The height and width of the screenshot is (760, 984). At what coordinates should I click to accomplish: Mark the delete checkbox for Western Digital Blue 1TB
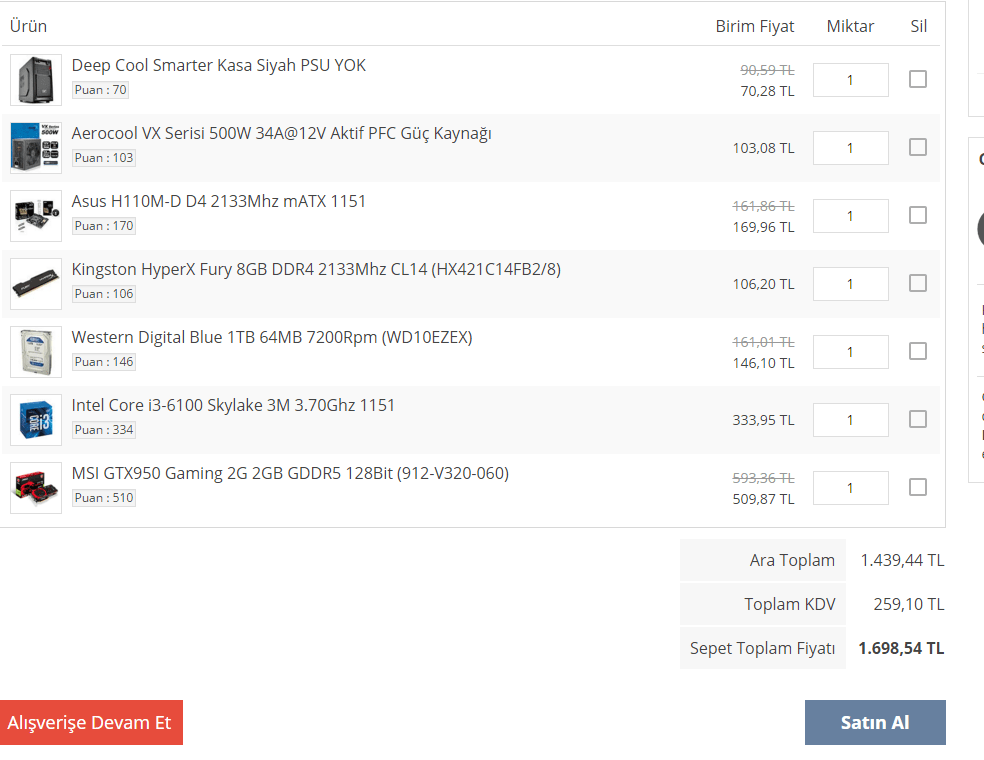[x=917, y=351]
